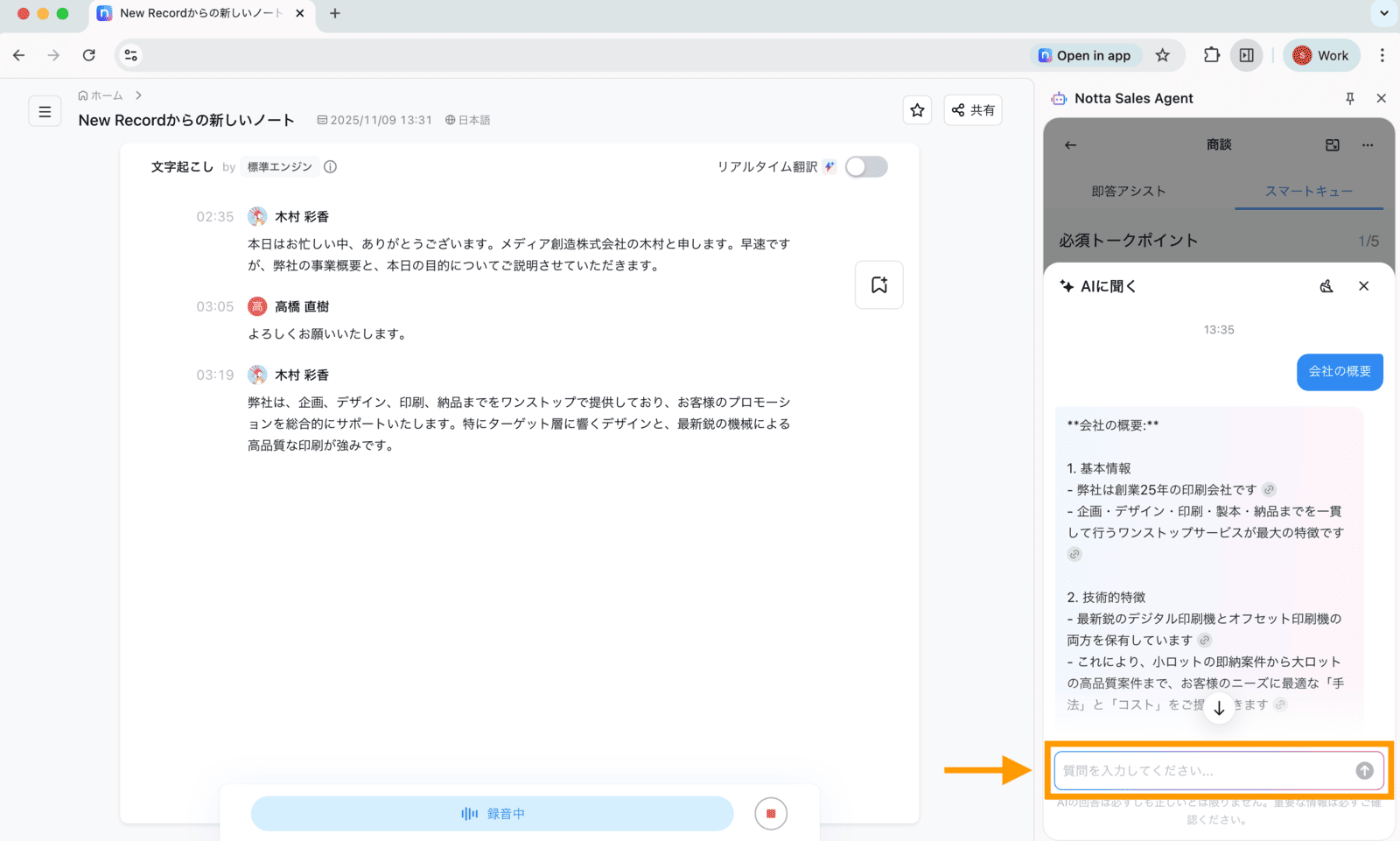This screenshot has height=841, width=1400.
Task: Click the 1/5 talking point counter
Action: tap(1368, 242)
